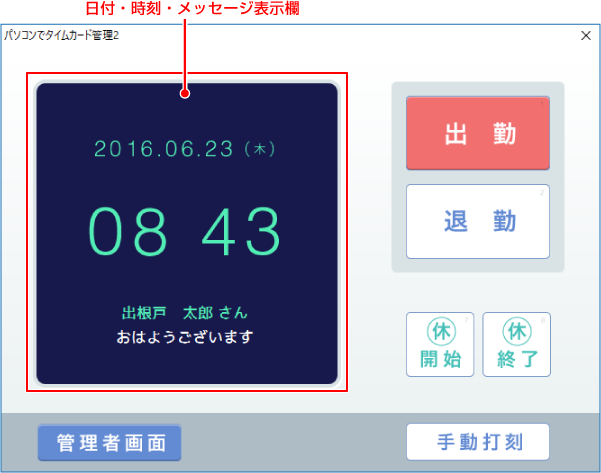The image size is (601, 473).
Task: Click the window title パソコンでタイムカード管理2
Action: 62,35
